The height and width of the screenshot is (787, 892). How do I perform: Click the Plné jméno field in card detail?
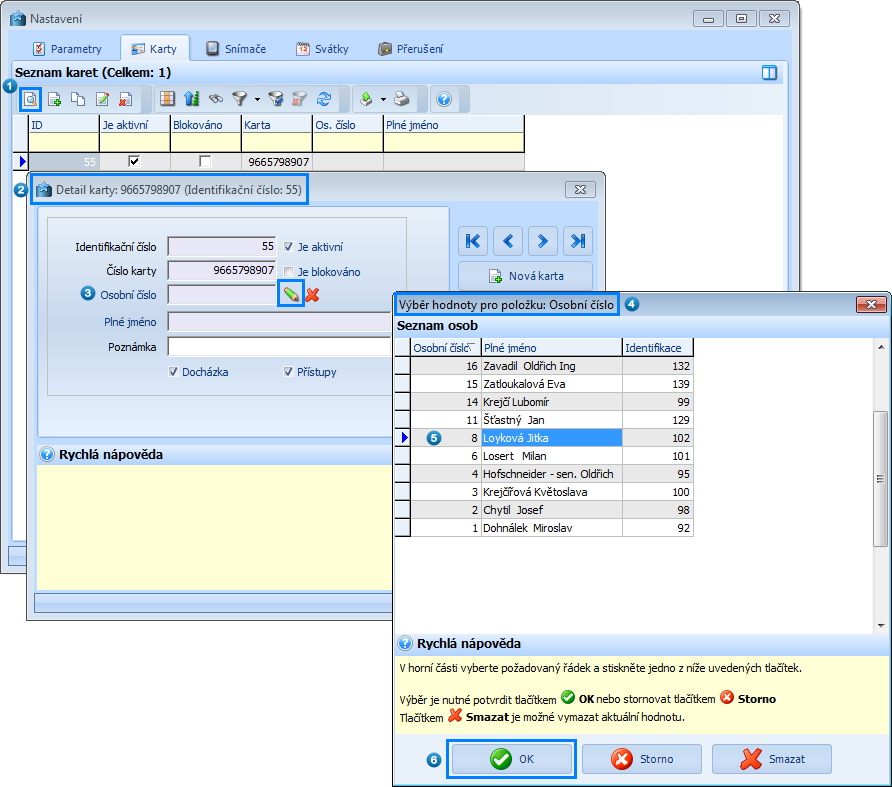click(279, 322)
